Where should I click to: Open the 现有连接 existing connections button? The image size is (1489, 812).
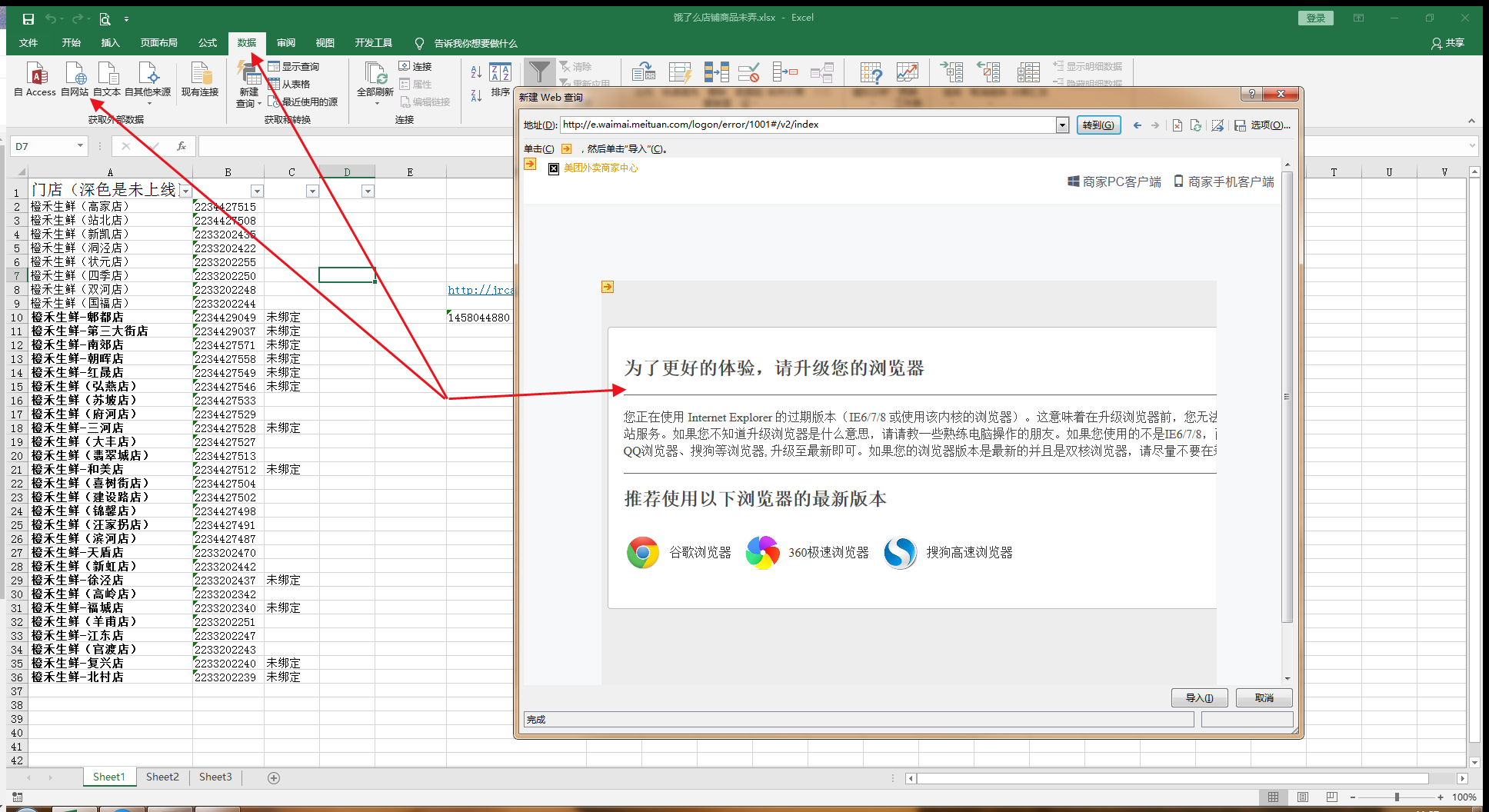[200, 80]
